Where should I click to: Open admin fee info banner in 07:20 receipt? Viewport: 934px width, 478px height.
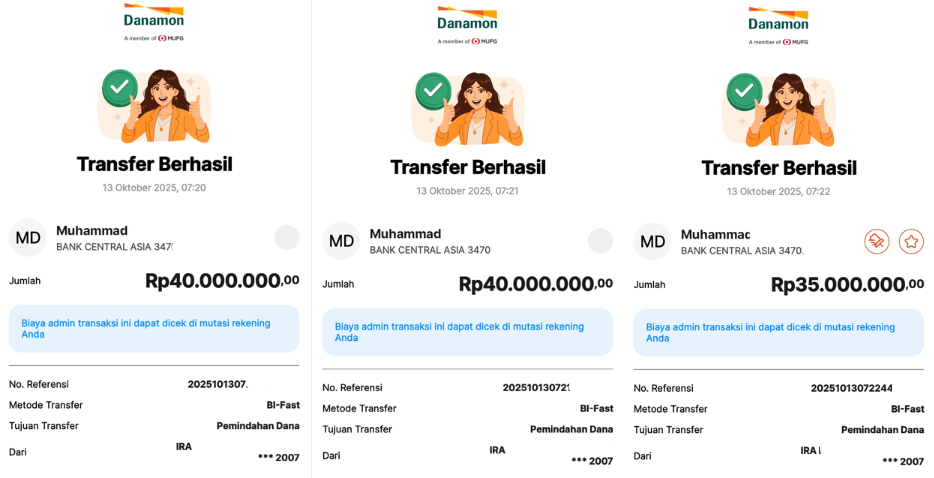coord(154,329)
